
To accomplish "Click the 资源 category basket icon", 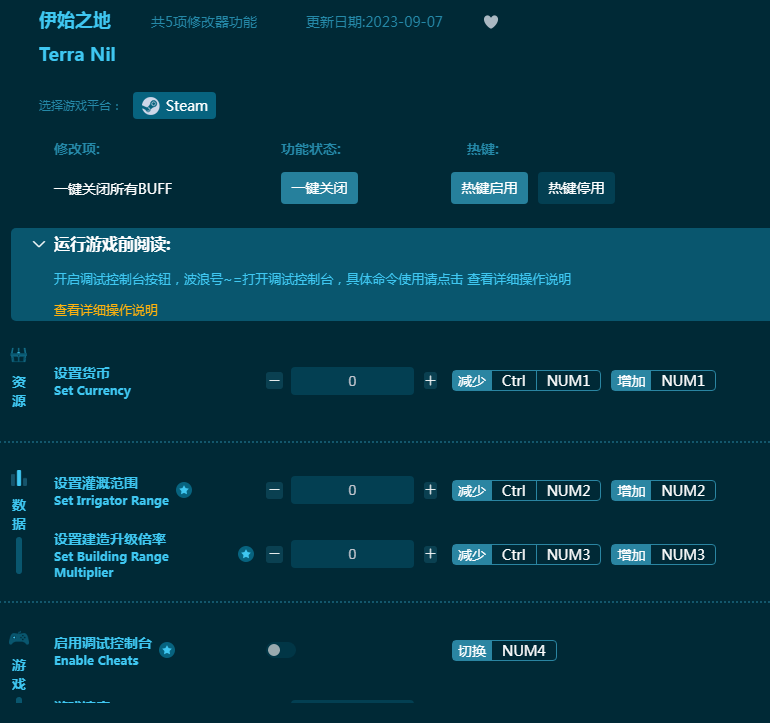I will (x=19, y=355).
